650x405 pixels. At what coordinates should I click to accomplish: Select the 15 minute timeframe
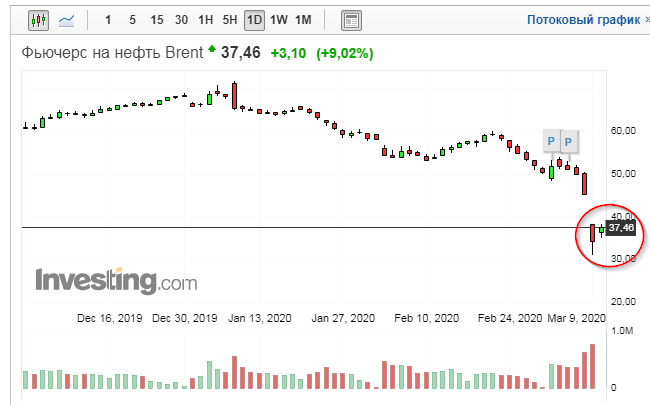[157, 20]
